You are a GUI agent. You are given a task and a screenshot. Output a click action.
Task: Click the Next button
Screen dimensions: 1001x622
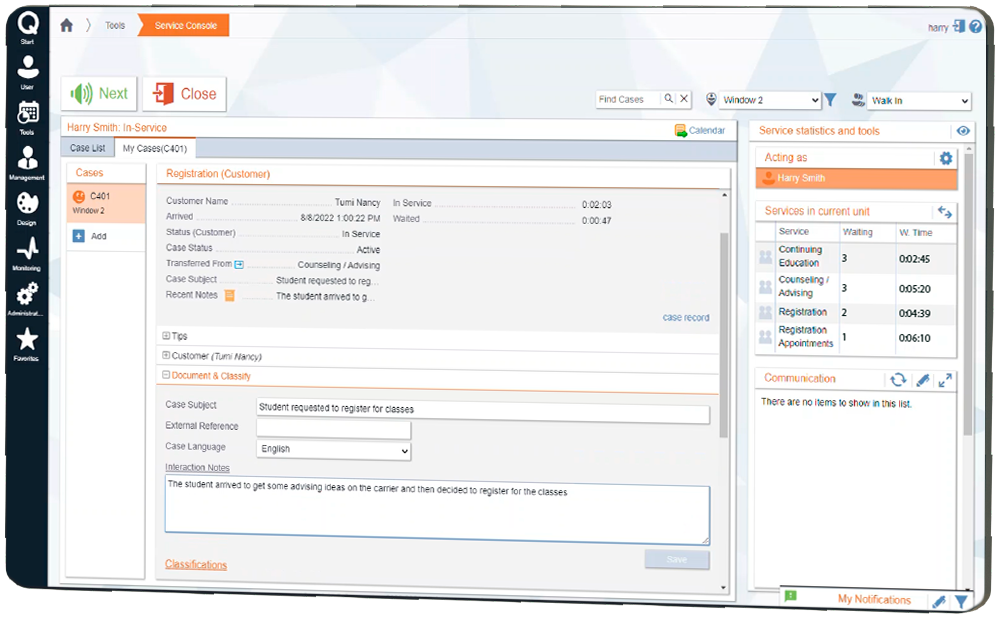coord(99,94)
